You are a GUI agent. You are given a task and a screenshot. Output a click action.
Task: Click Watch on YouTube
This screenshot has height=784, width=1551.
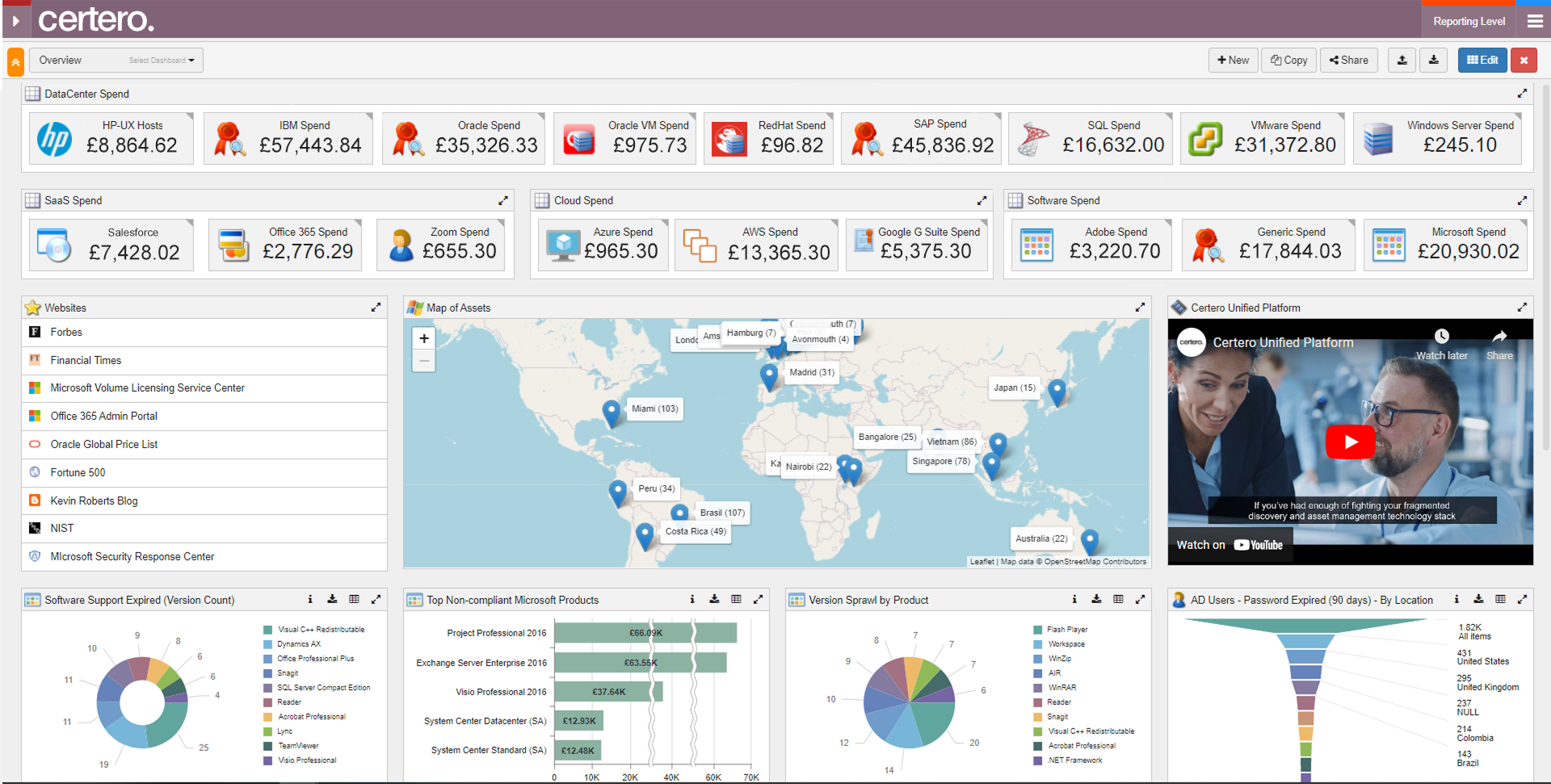(1229, 545)
